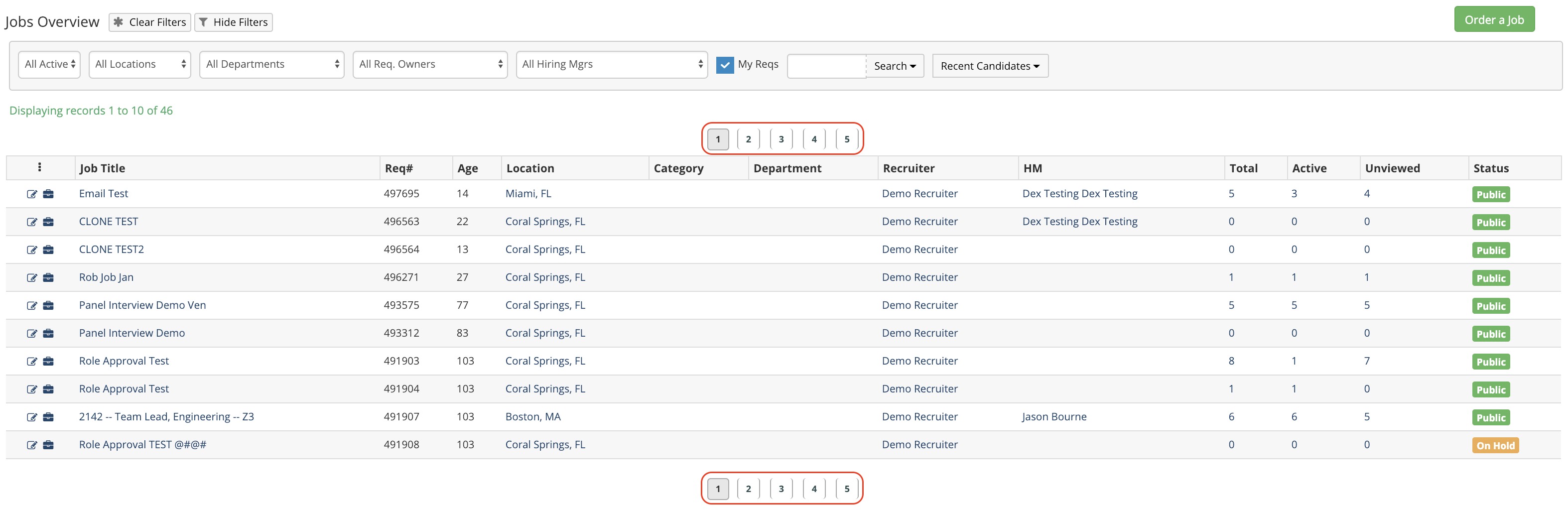The image size is (1568, 510).
Task: Expand the All Departments dropdown
Action: click(272, 65)
